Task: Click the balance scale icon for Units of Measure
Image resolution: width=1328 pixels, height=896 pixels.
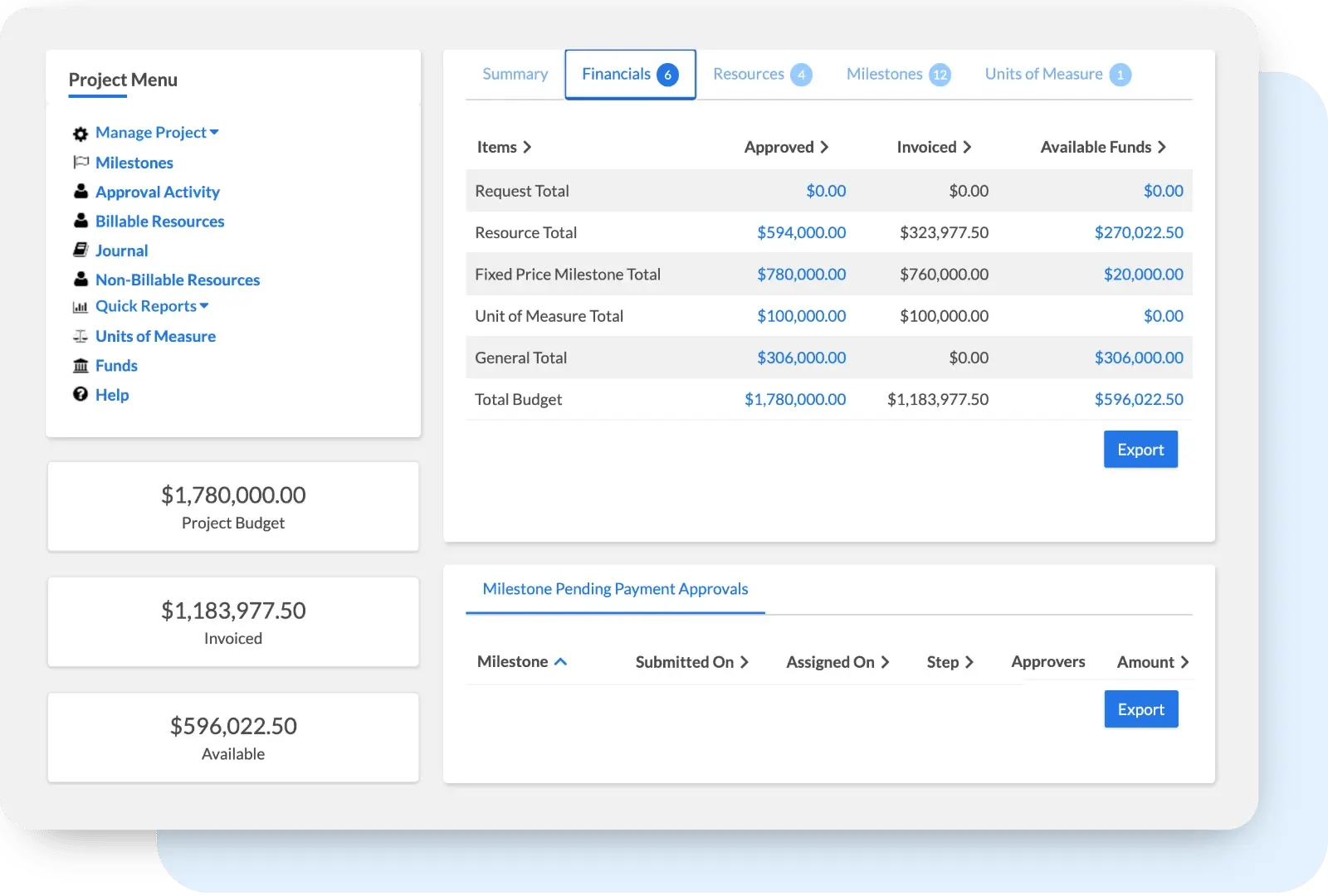Action: (x=81, y=336)
